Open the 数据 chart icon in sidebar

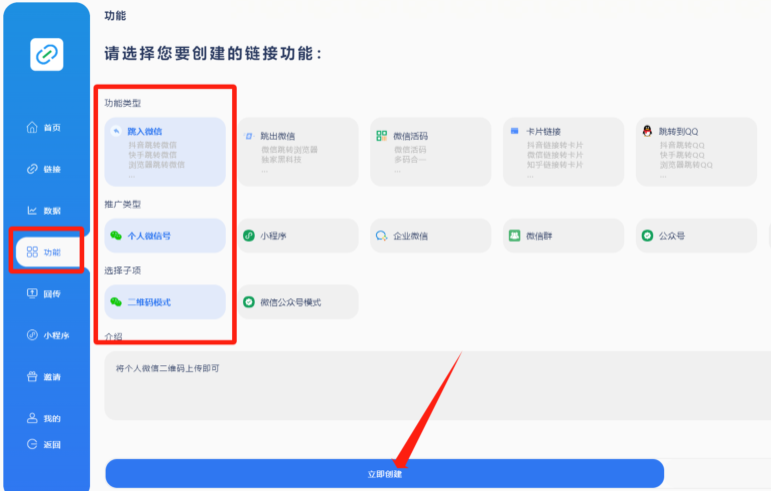tap(32, 210)
